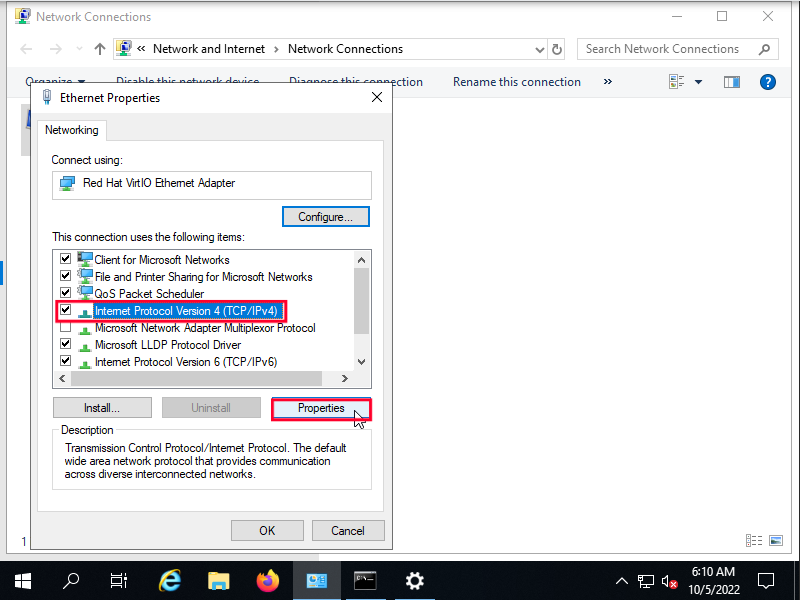
Task: Toggle the preview pane icon
Action: (x=732, y=82)
